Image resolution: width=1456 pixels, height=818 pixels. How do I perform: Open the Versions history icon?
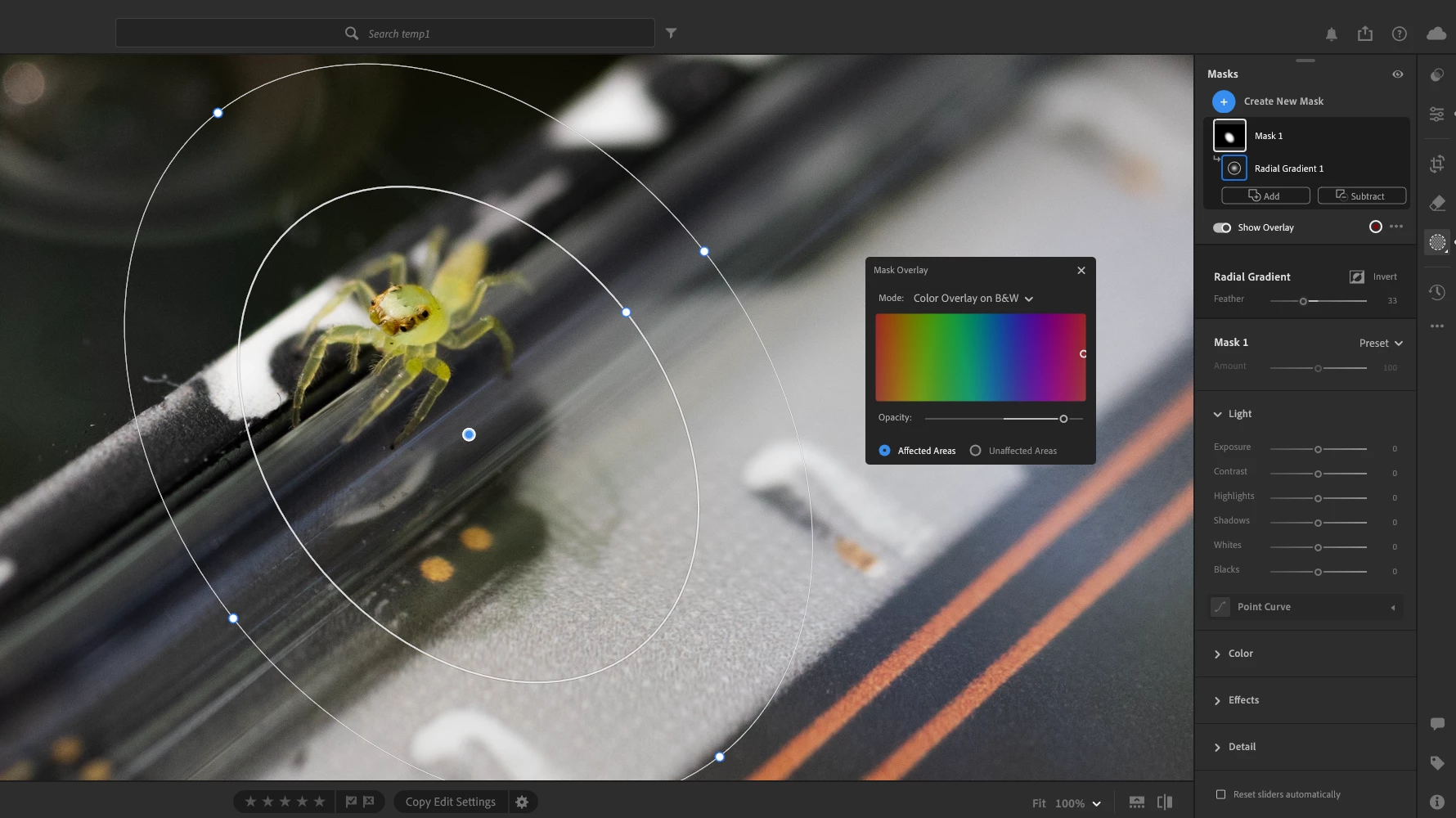1437,292
